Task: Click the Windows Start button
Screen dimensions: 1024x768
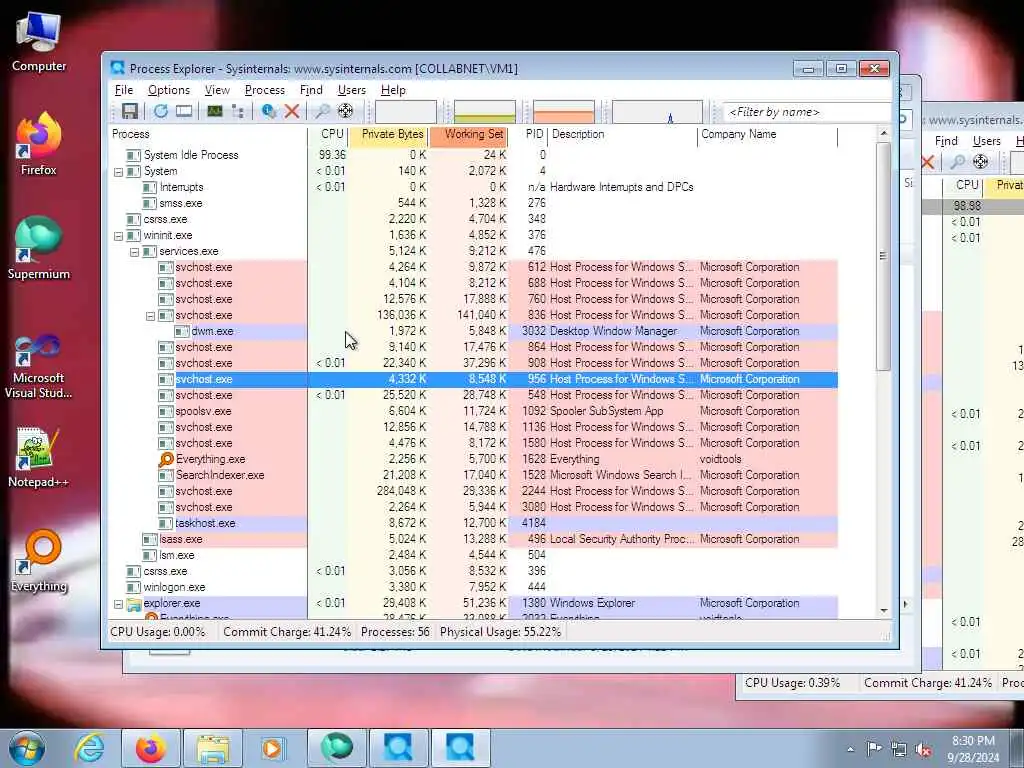Action: [x=27, y=748]
